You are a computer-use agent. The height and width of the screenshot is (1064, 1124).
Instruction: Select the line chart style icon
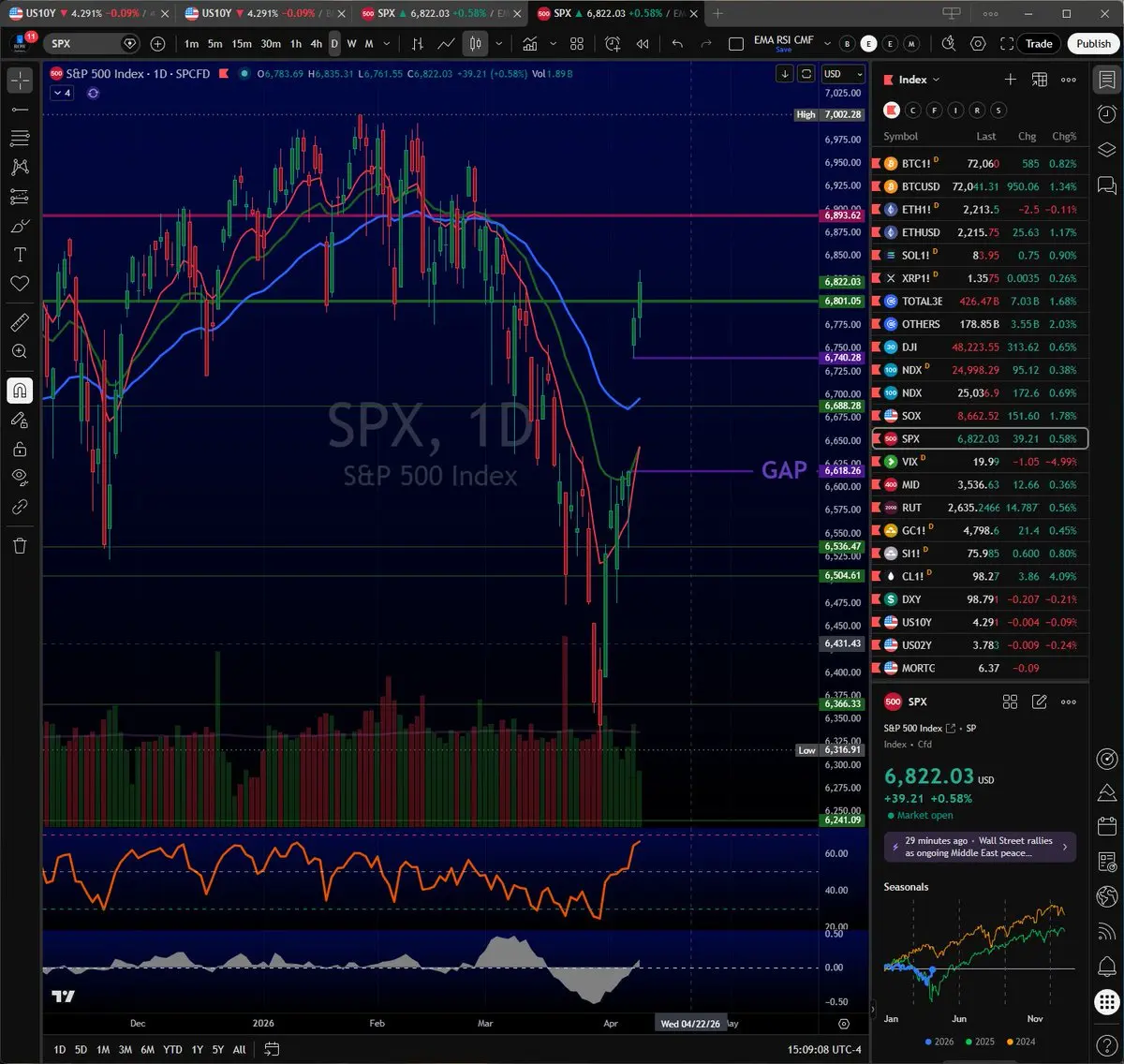click(x=447, y=43)
